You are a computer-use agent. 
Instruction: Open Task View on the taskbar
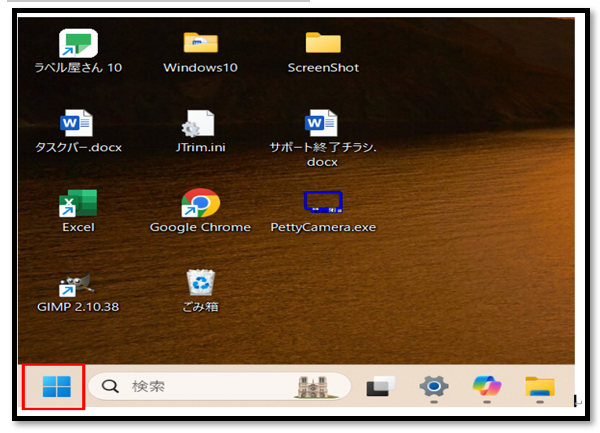[380, 386]
